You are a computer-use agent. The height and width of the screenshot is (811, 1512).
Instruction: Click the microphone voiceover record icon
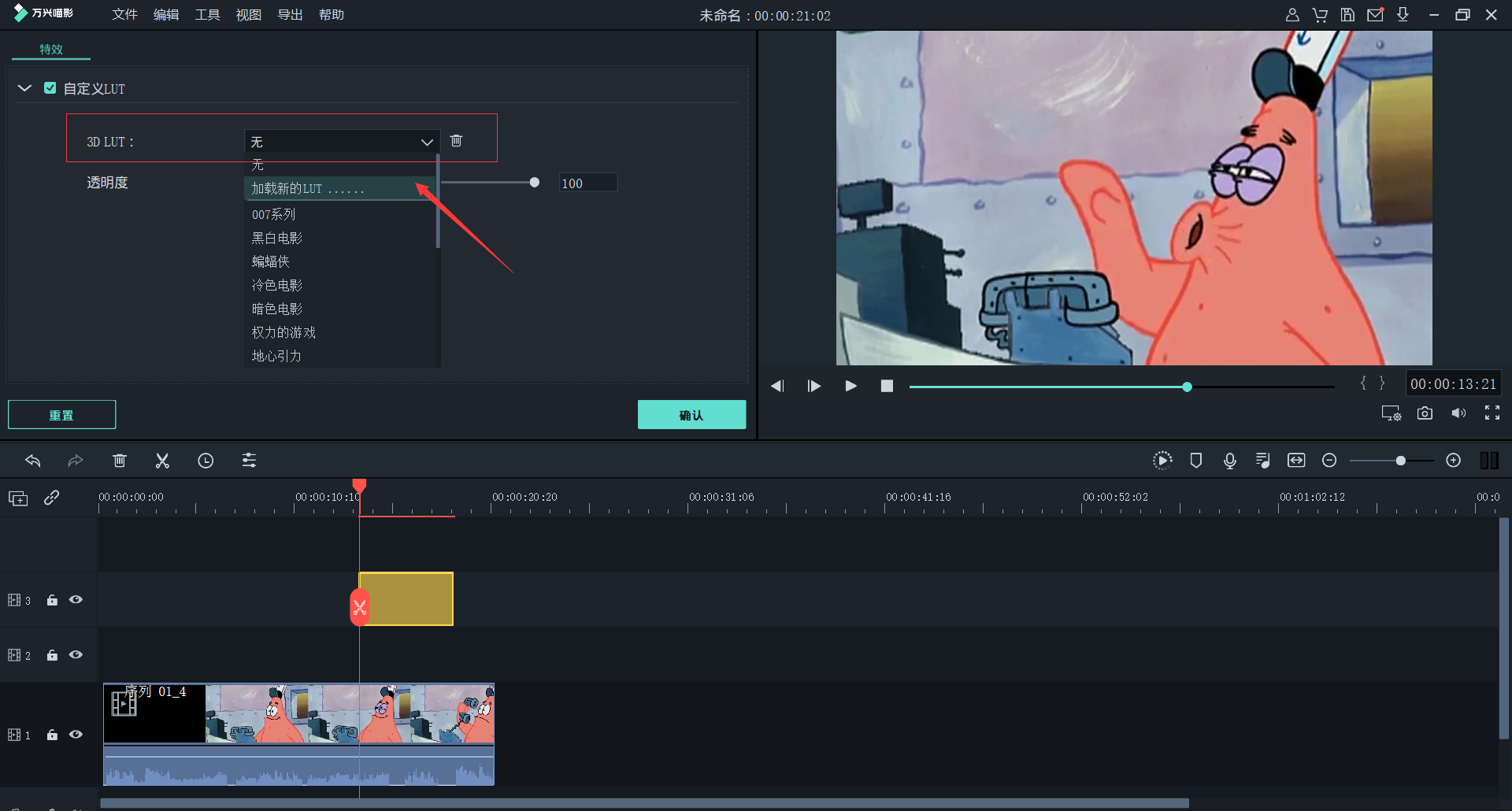point(1229,461)
